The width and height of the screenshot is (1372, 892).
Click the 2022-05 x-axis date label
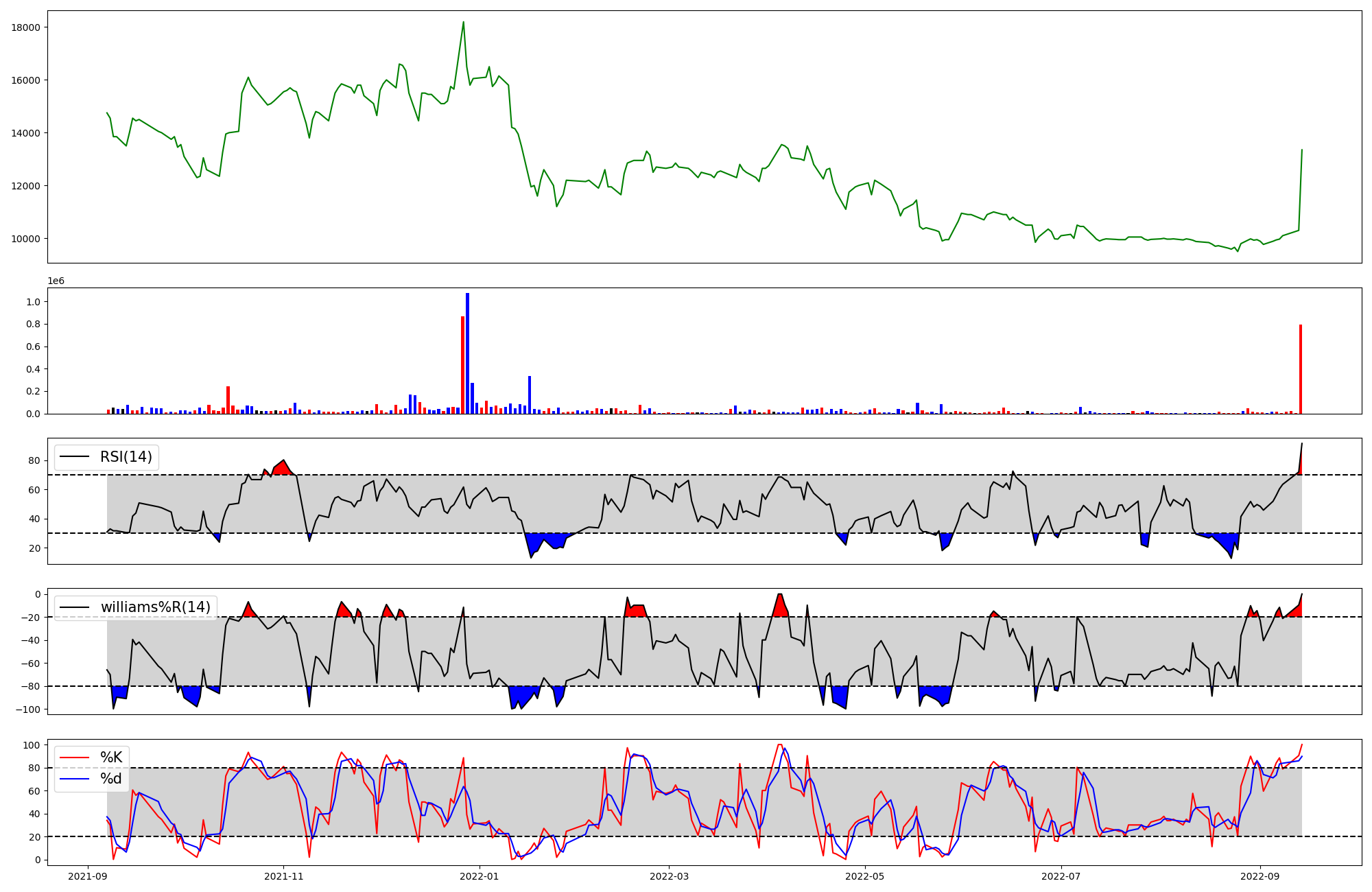tap(864, 876)
